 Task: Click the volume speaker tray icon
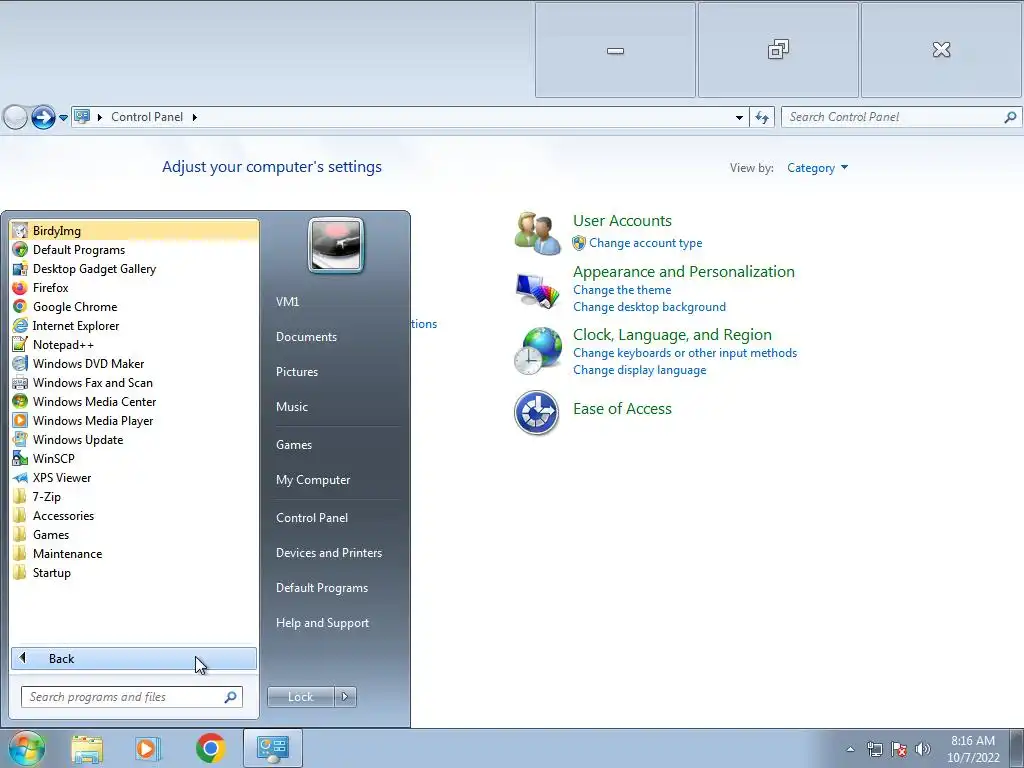[923, 749]
